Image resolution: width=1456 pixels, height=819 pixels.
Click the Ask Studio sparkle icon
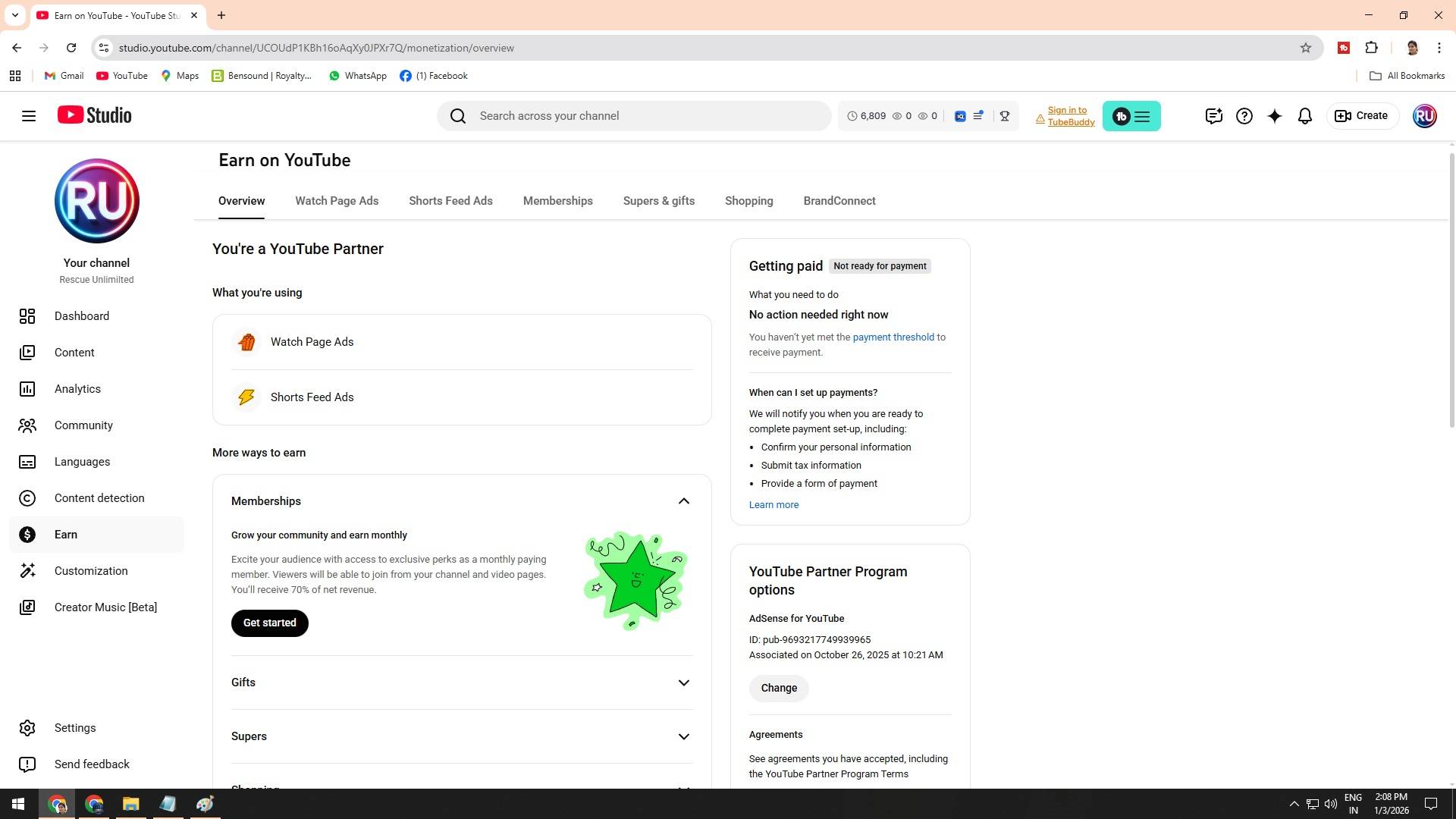1274,116
